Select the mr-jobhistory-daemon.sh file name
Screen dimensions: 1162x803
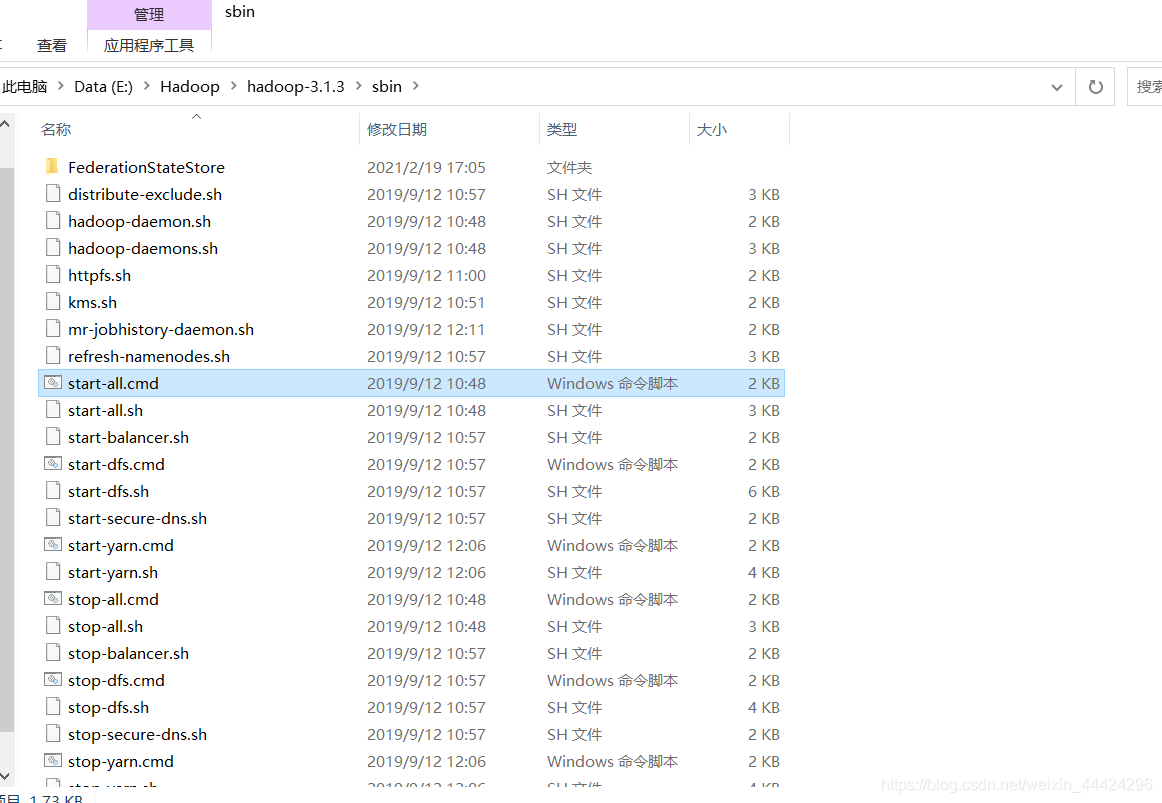point(161,330)
